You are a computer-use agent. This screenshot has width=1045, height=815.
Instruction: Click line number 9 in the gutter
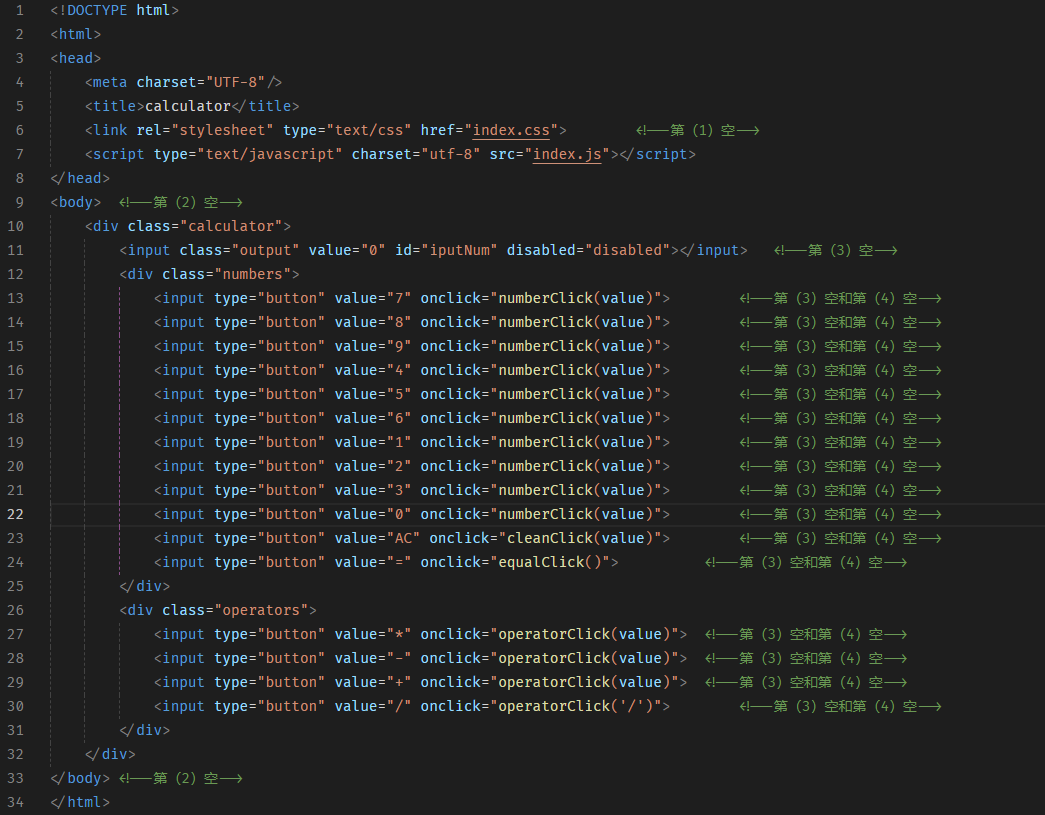19,202
